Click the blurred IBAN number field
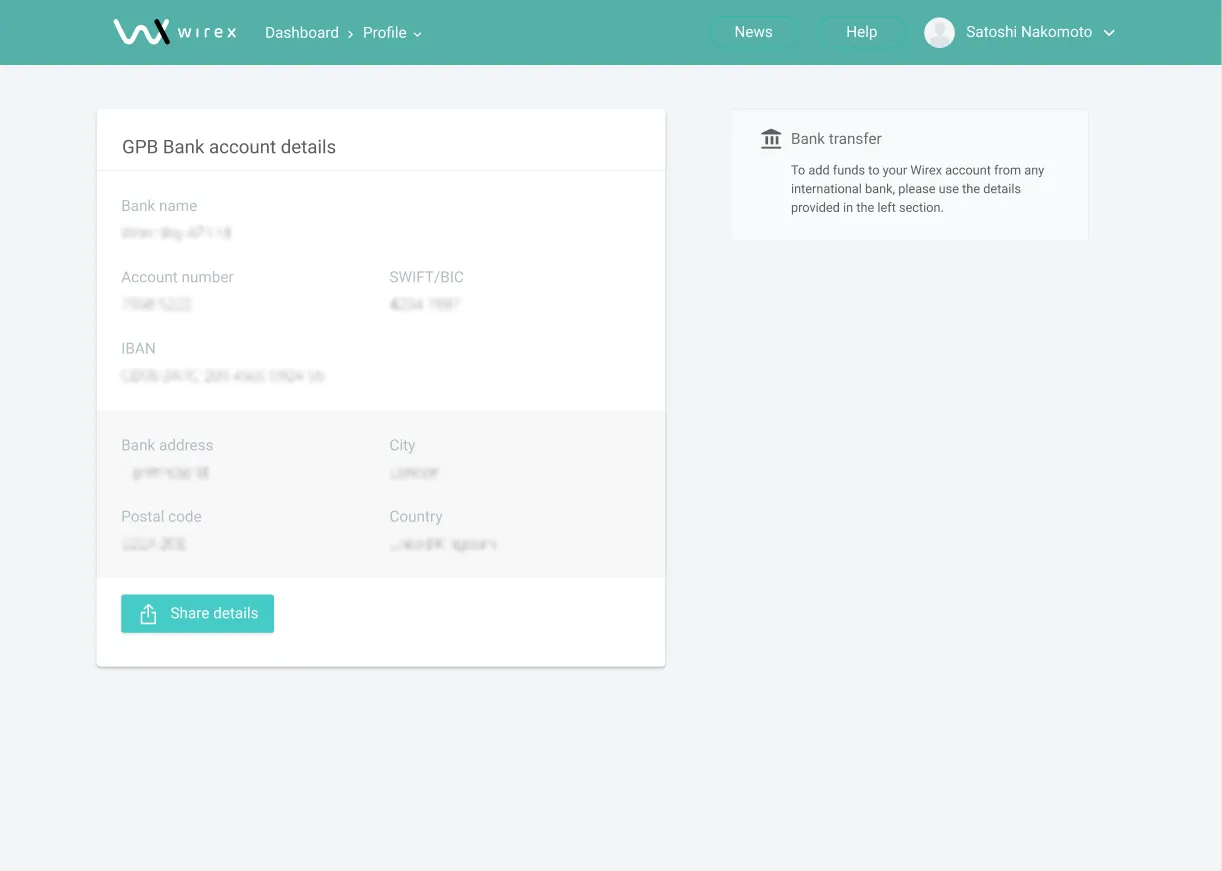The width and height of the screenshot is (1222, 871). point(222,376)
